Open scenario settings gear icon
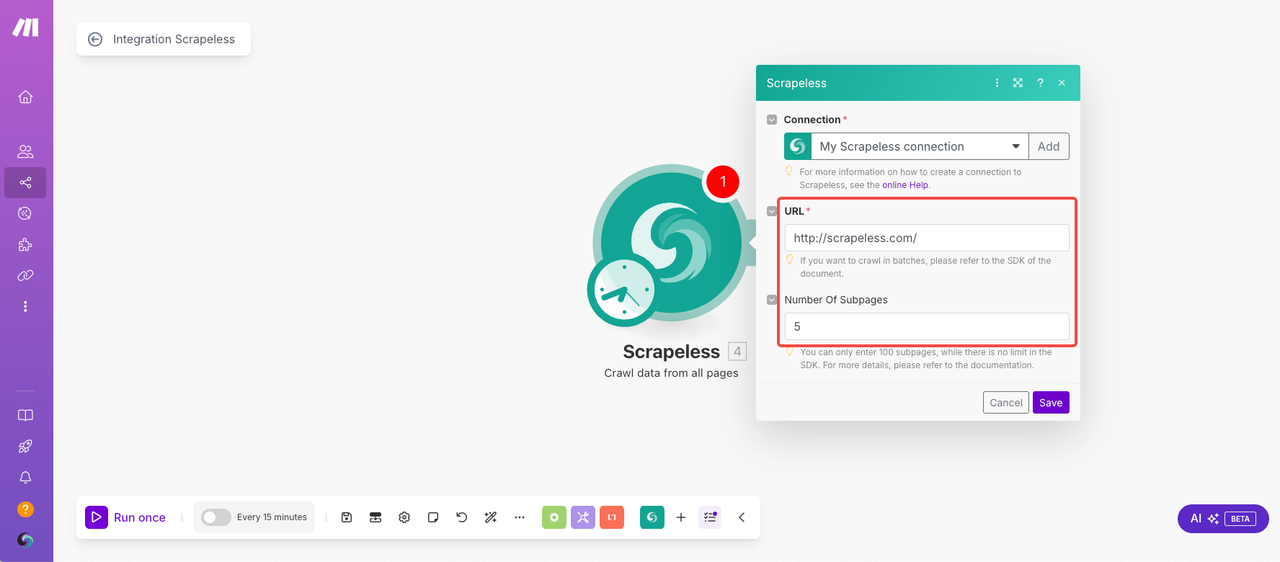The image size is (1280, 562). click(404, 517)
